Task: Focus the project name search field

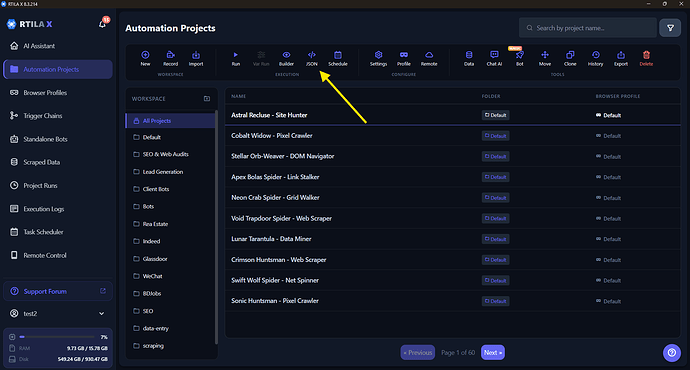Action: 588,28
